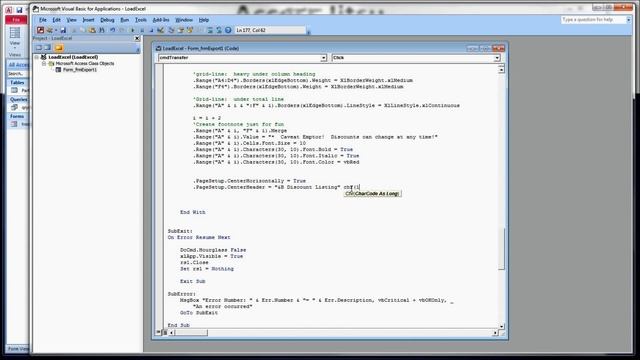640x360 pixels.
Task: Click the Object Browser toolbar icon
Action: (x=189, y=30)
